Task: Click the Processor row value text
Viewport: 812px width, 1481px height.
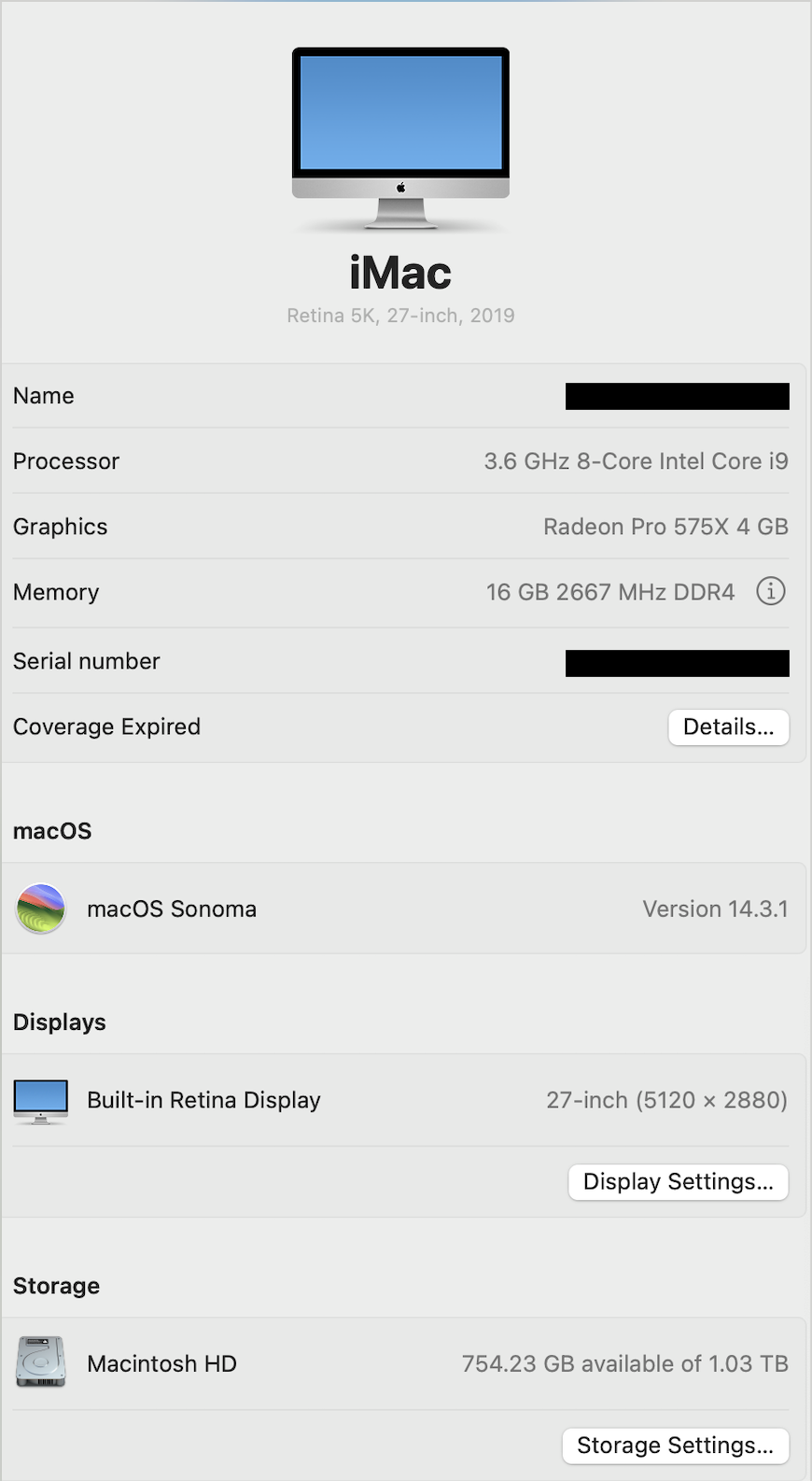Action: click(636, 461)
